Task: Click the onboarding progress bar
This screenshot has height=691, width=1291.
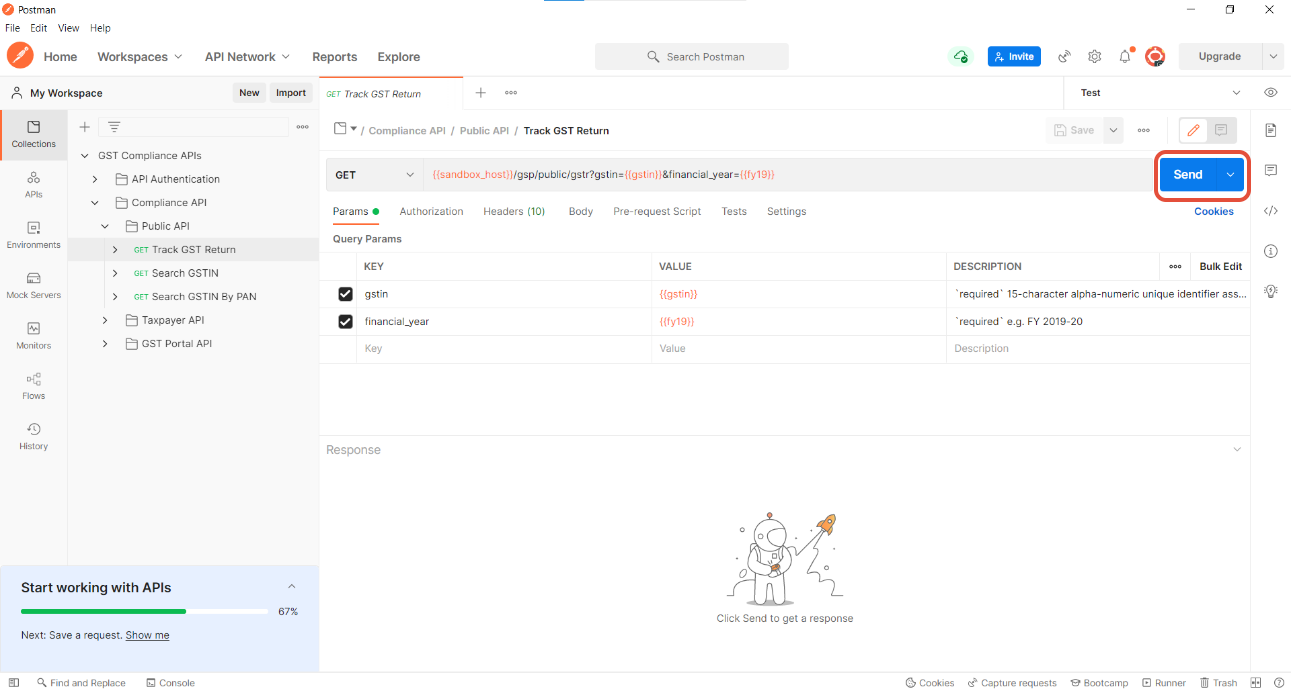Action: pyautogui.click(x=146, y=611)
